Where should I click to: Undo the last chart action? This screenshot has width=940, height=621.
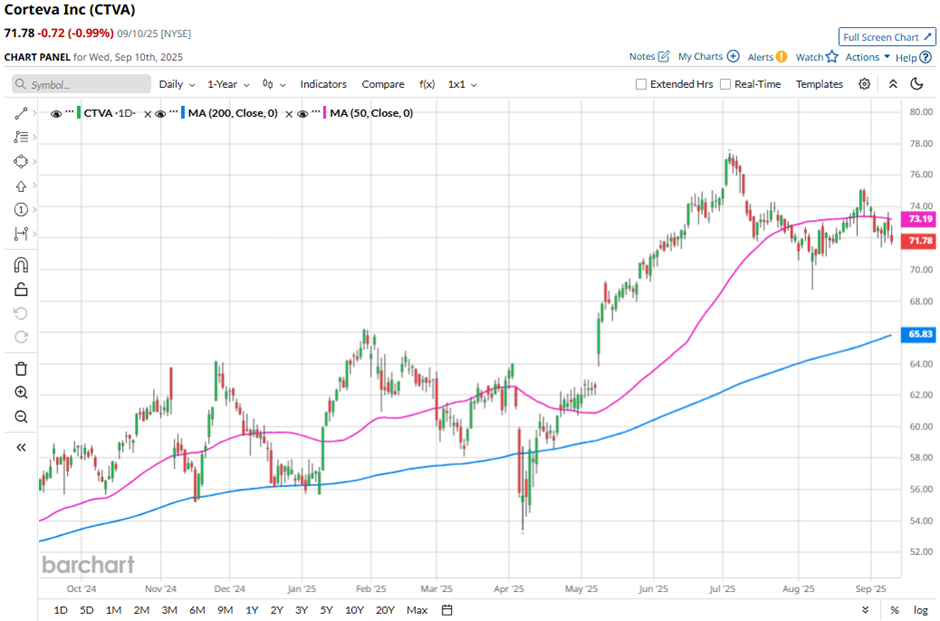click(20, 313)
